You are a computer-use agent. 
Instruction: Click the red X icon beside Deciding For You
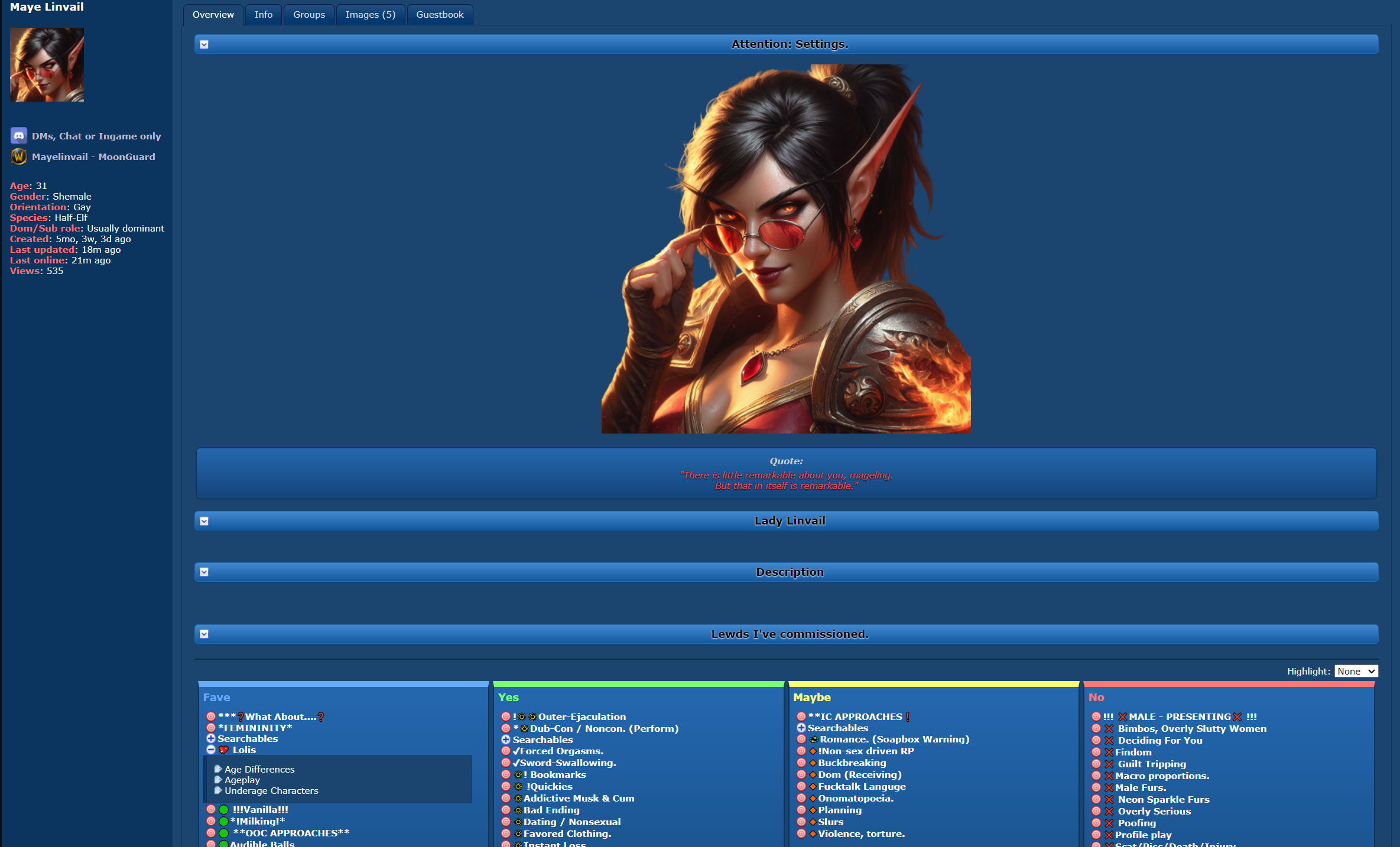1109,741
